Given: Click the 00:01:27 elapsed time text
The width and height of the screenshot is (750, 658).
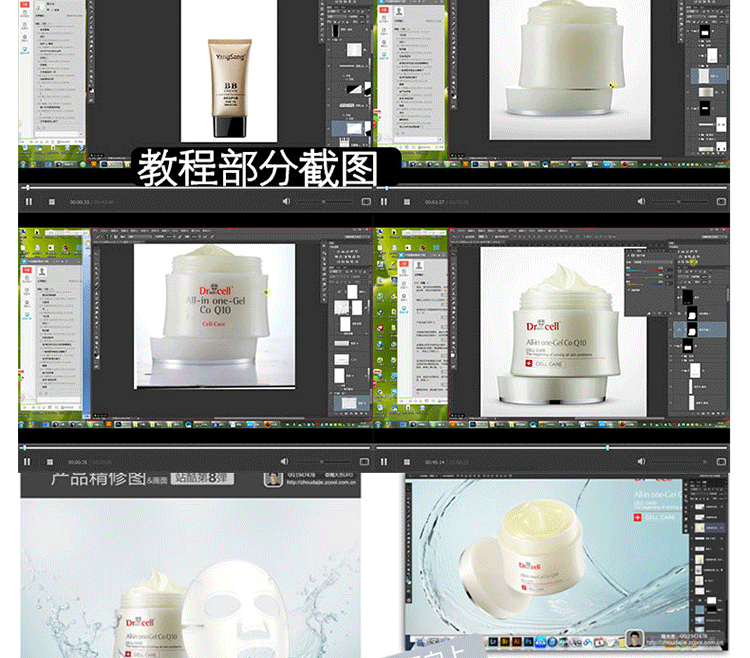Looking at the screenshot, I should click(435, 202).
